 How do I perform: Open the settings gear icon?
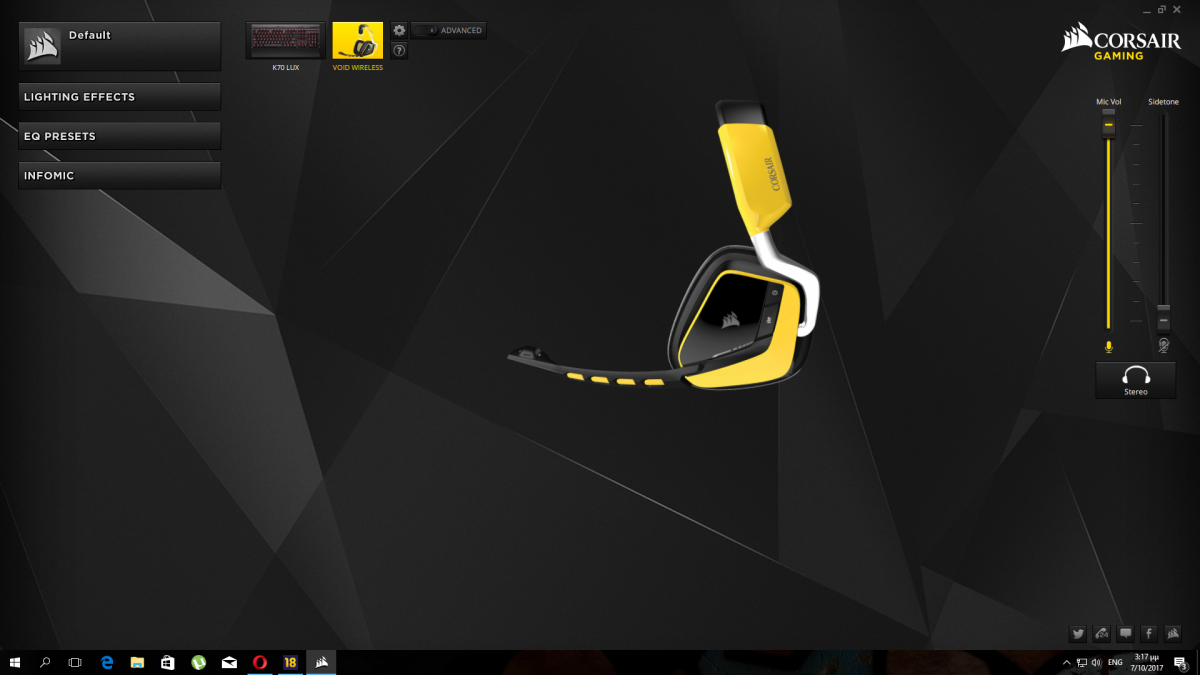[x=399, y=31]
